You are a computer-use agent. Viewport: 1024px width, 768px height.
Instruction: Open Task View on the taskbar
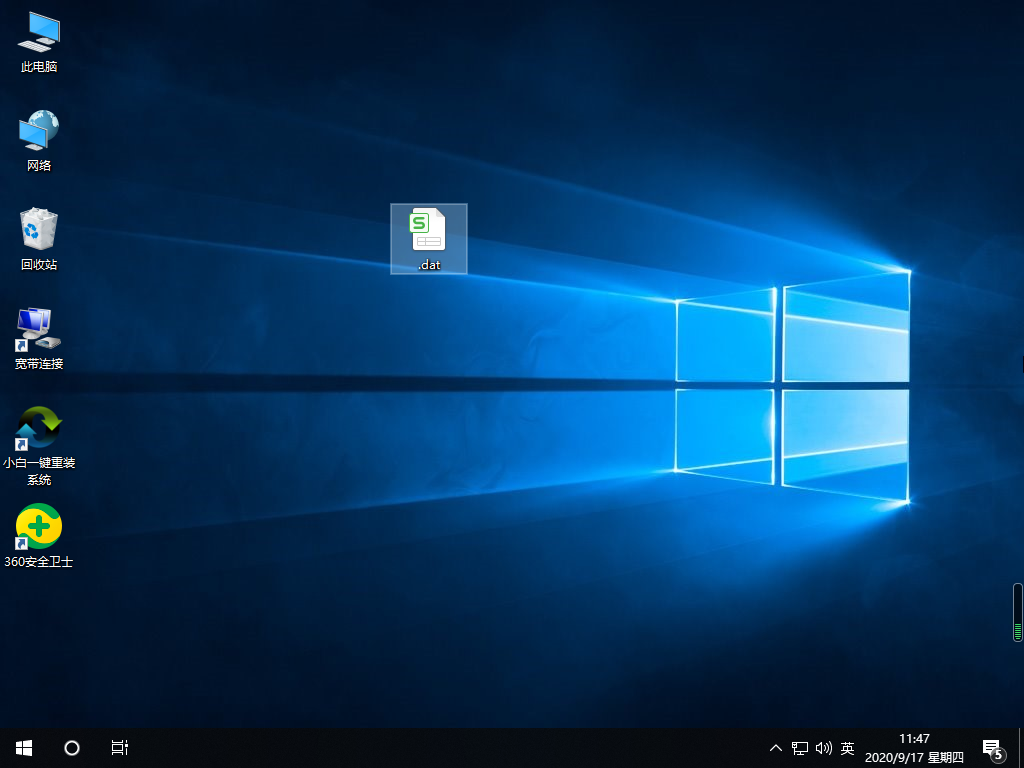[120, 748]
